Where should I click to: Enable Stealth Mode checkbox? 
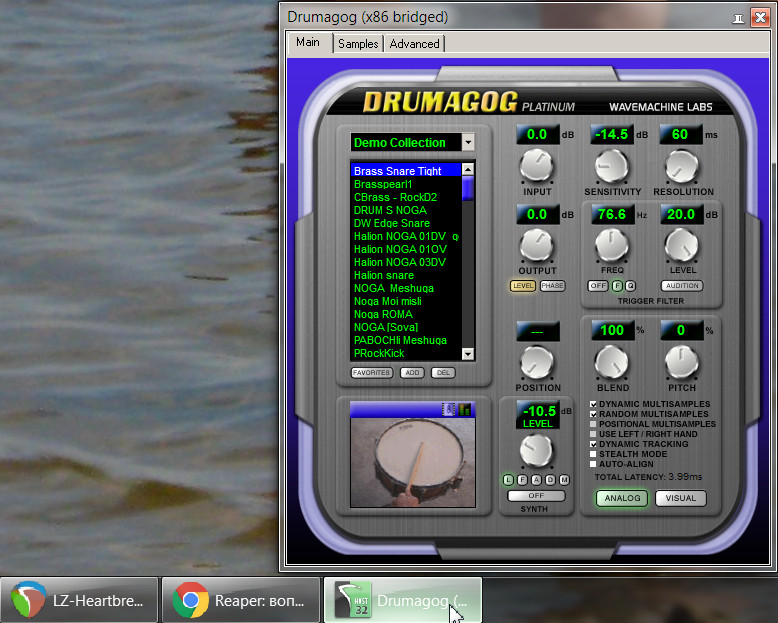(593, 454)
